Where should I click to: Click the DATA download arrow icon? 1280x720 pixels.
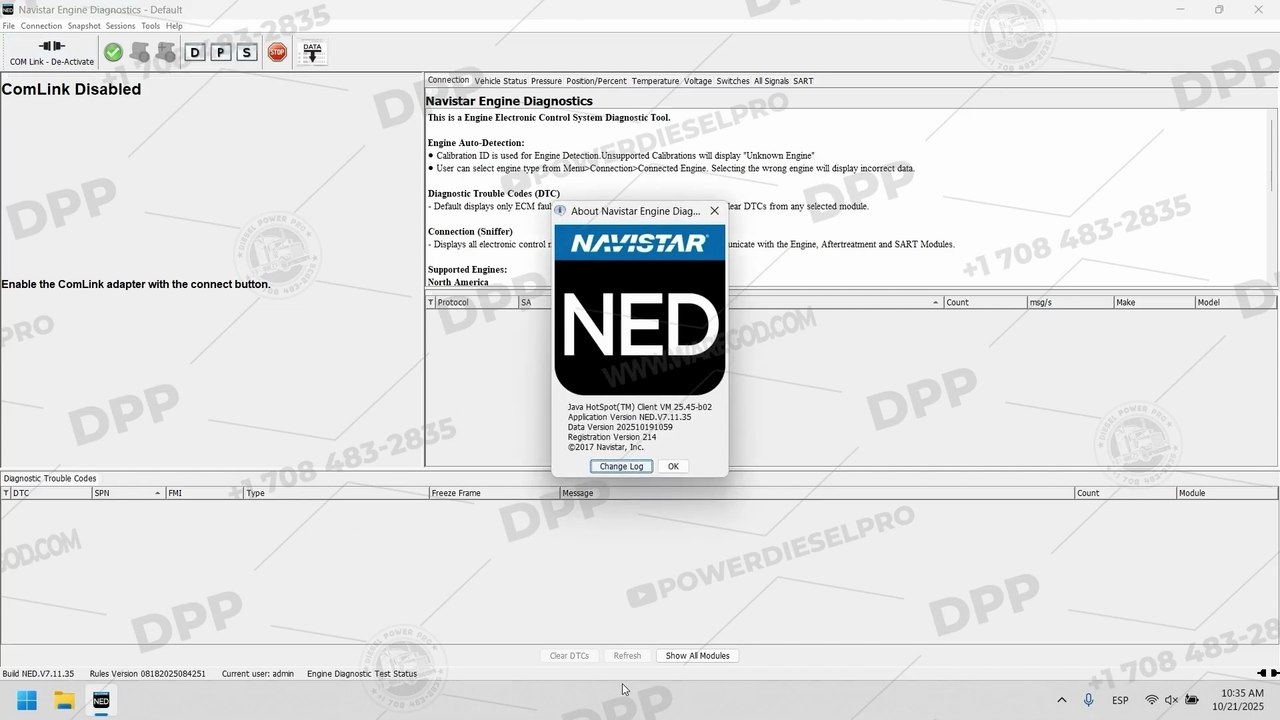[312, 52]
